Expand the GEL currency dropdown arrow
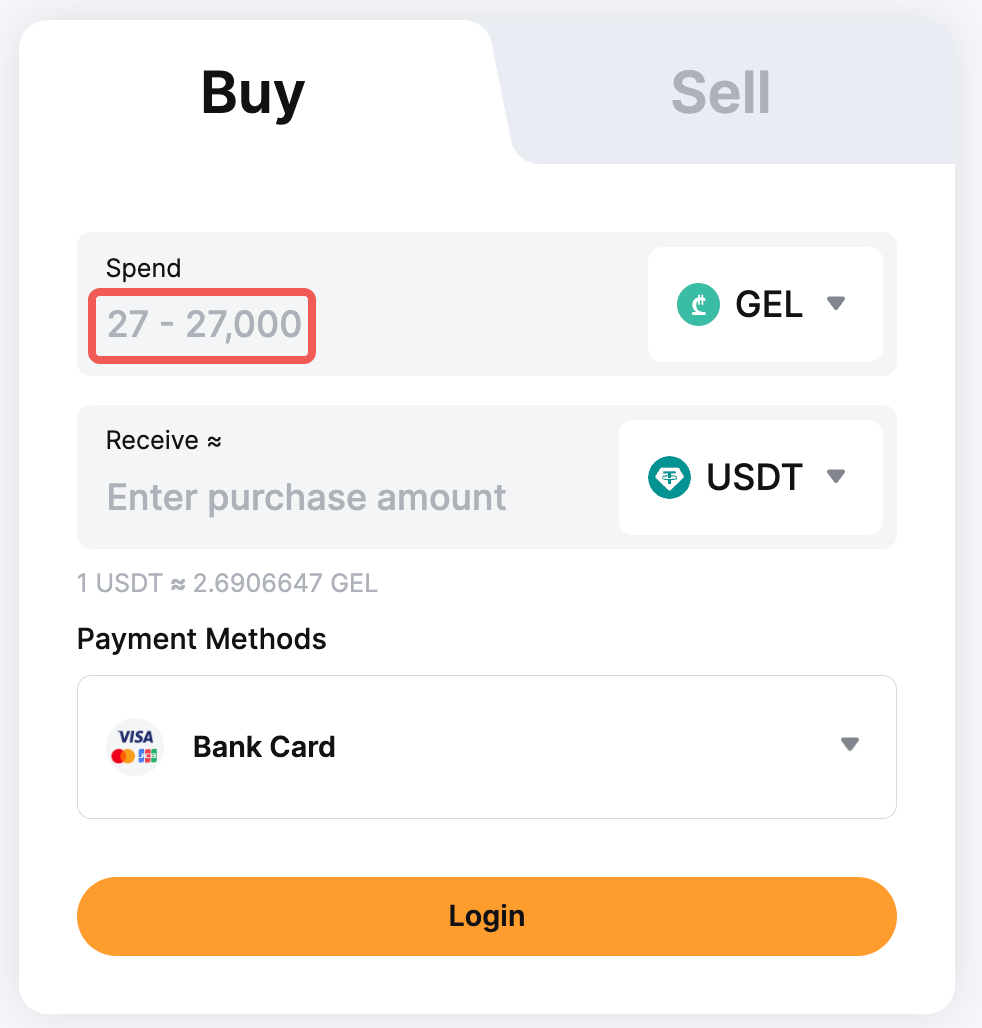The image size is (982, 1028). [x=837, y=304]
